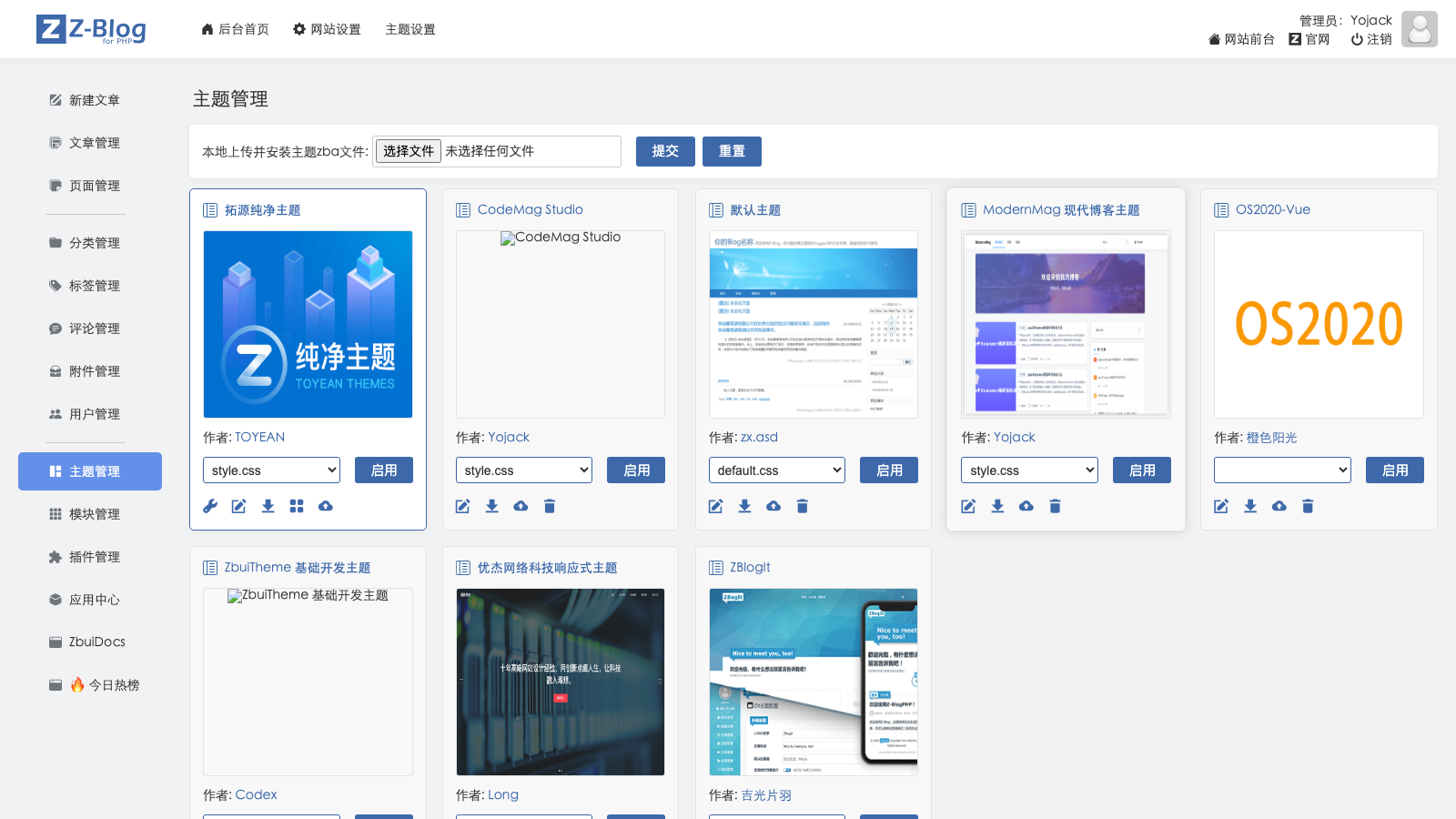The height and width of the screenshot is (819, 1456).
Task: Open 标签管理 in the sidebar
Action: [x=90, y=286]
